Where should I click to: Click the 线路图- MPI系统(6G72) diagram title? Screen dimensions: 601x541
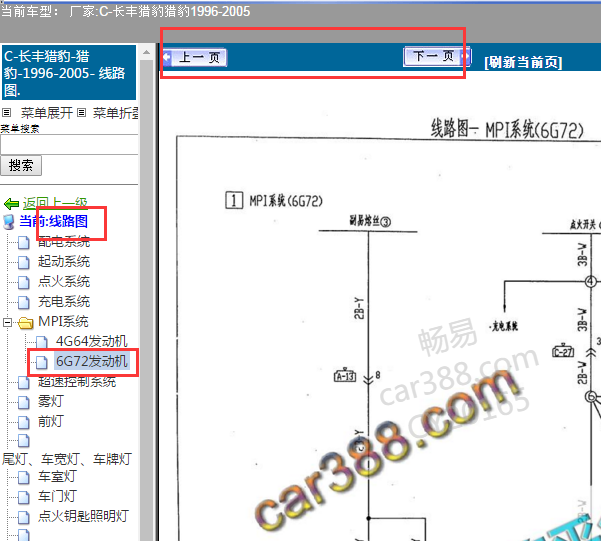coord(507,129)
